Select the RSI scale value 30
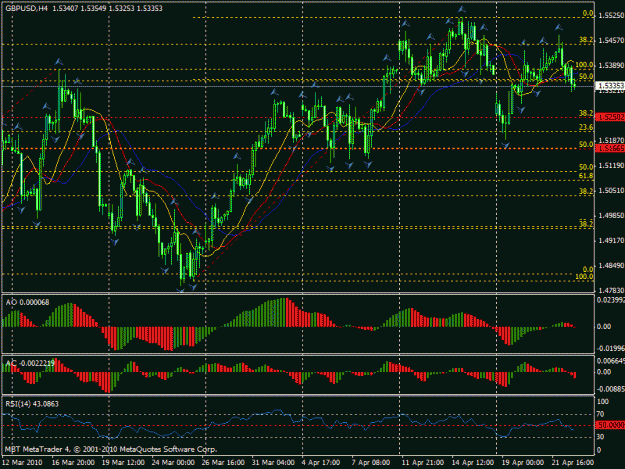625x469 pixels. point(600,437)
